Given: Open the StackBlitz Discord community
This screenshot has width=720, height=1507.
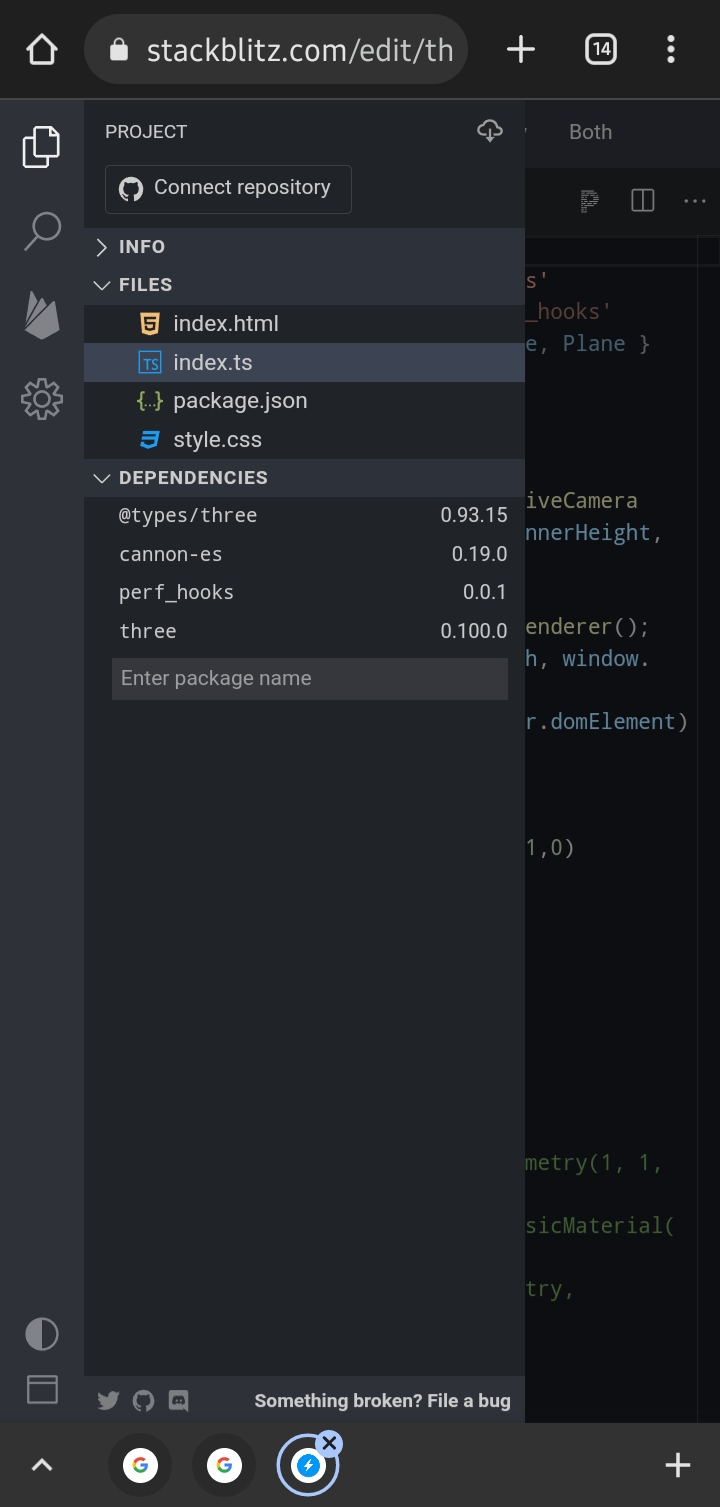Looking at the screenshot, I should point(178,1400).
